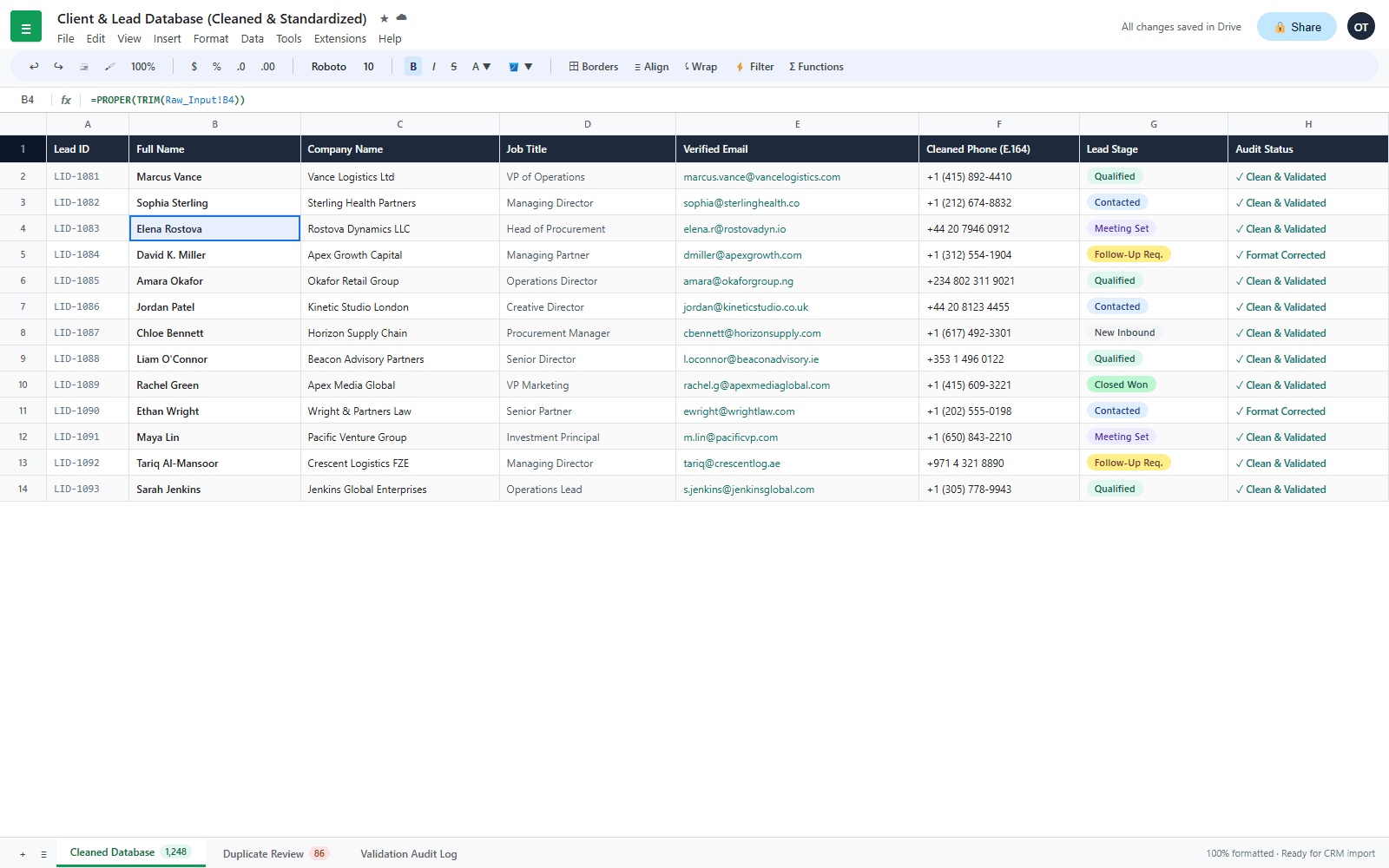Increase decimal places
Screen dimensions: 1389x868
[x=268, y=67]
